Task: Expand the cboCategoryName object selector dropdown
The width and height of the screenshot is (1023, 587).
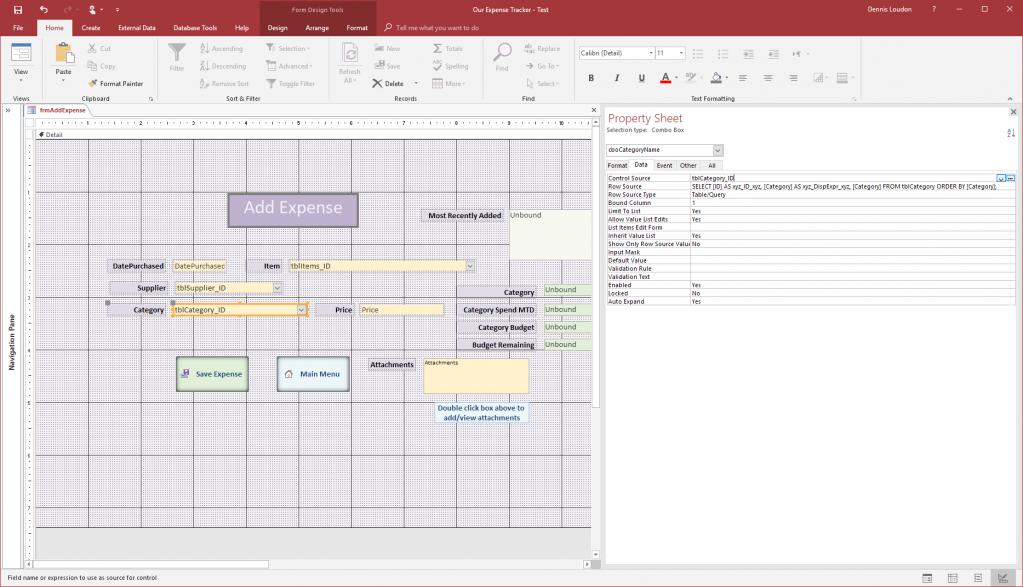Action: (717, 150)
